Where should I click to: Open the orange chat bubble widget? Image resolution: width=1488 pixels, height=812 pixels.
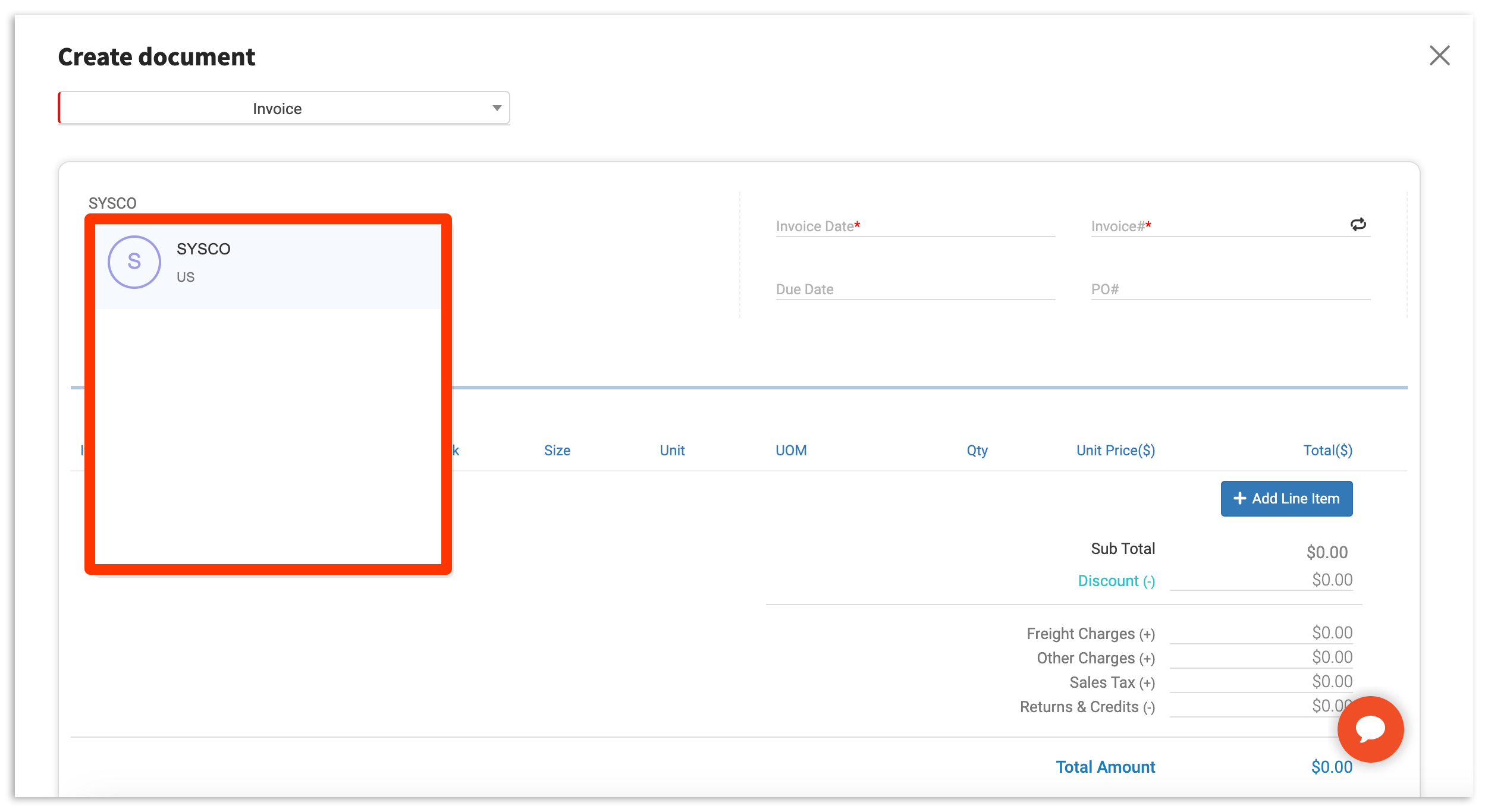pyautogui.click(x=1370, y=729)
